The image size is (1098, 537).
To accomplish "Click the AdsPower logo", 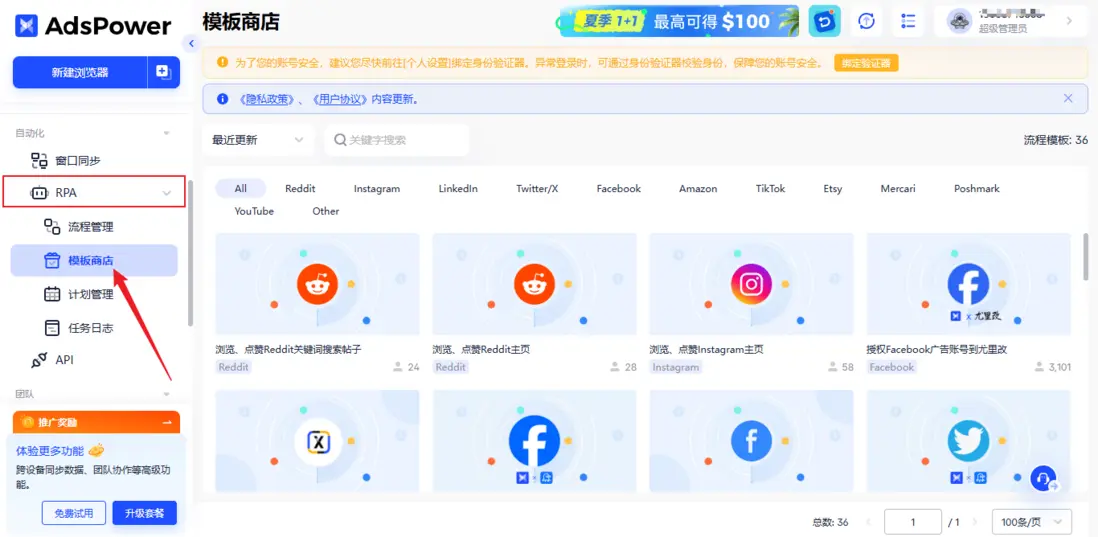I will [x=92, y=26].
